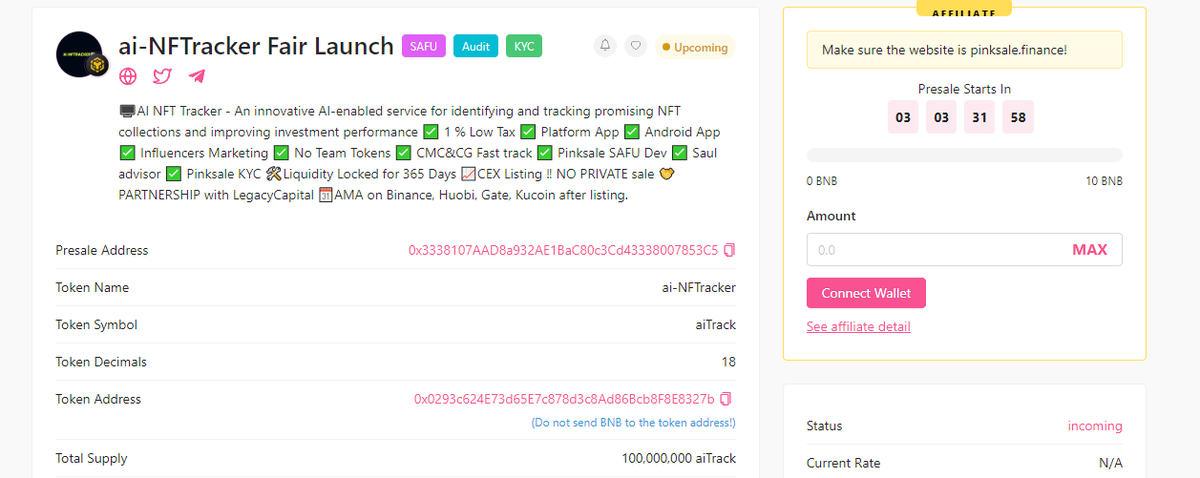Image resolution: width=1200 pixels, height=478 pixels.
Task: Click the Presale Address row label
Action: point(102,250)
